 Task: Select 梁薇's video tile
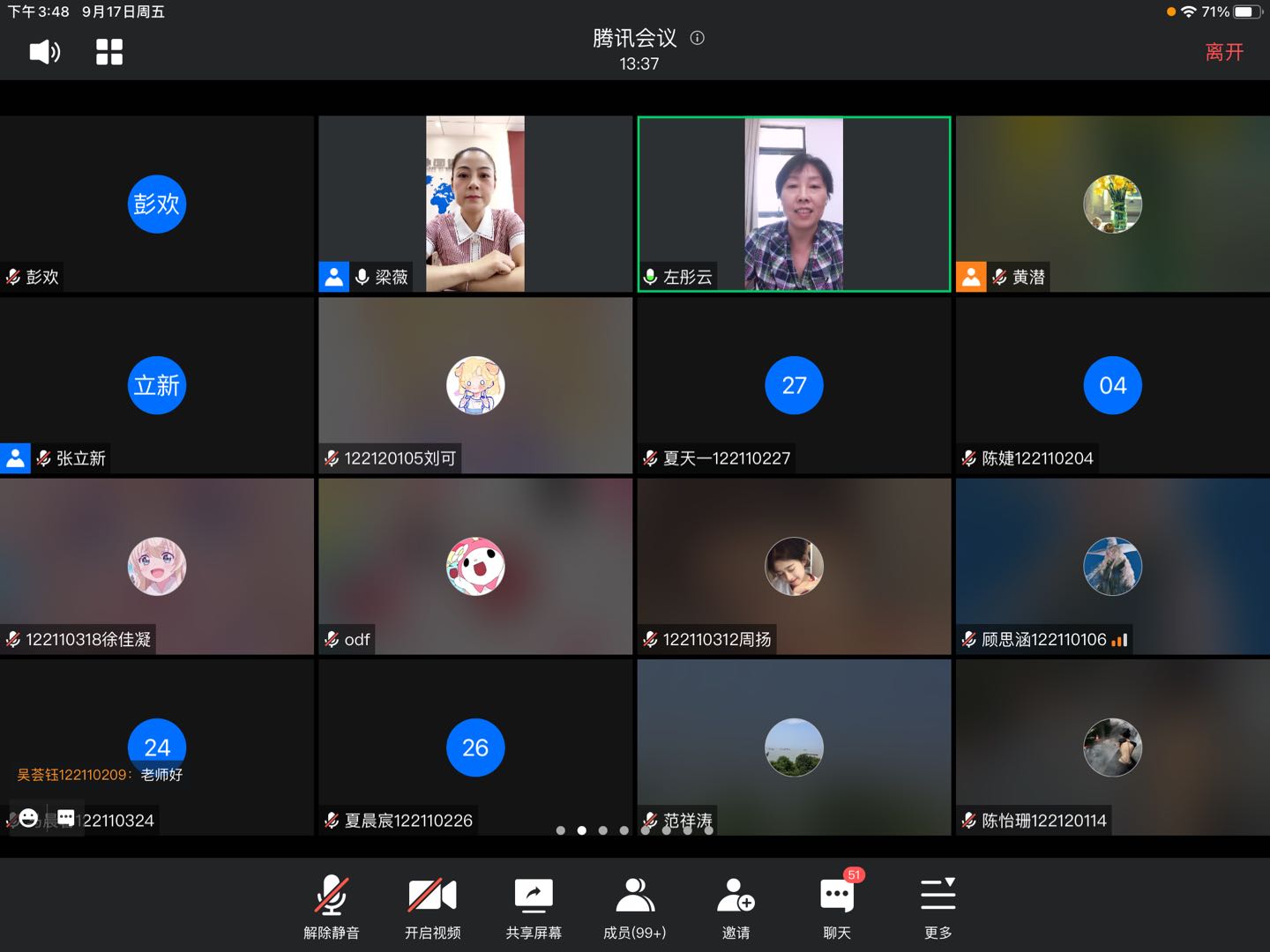pyautogui.click(x=475, y=204)
